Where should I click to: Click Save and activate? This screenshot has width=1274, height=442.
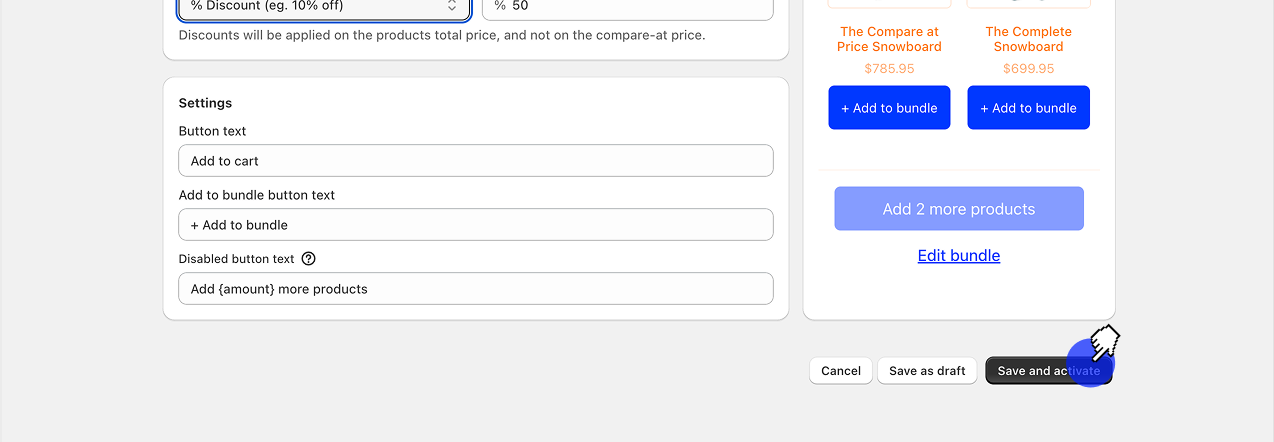tap(1048, 371)
